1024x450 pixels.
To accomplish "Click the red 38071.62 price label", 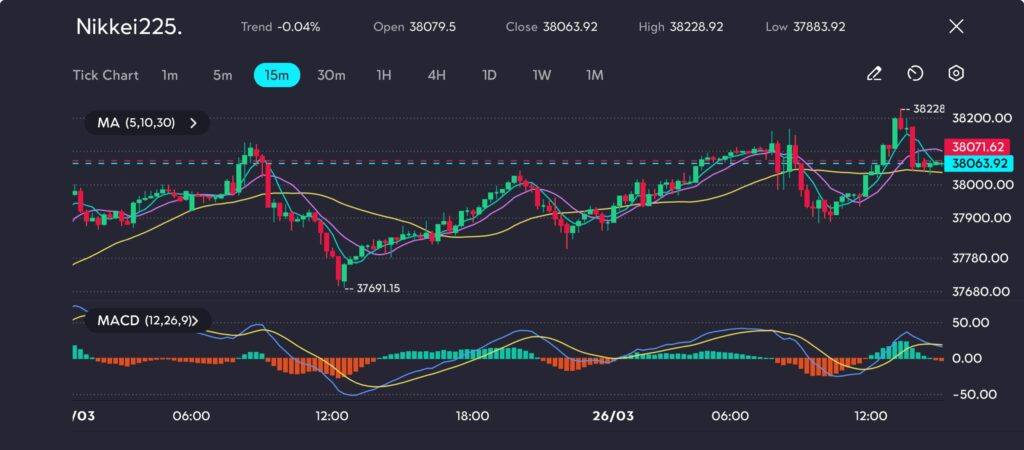I will click(977, 147).
